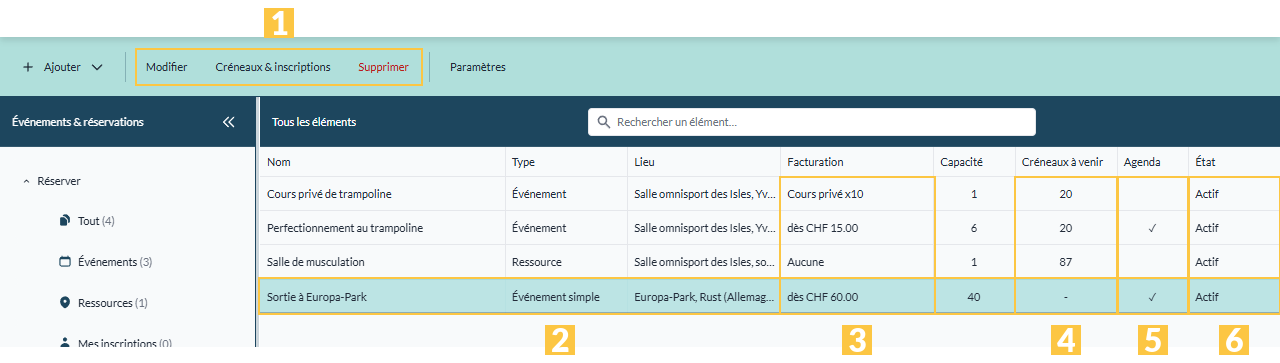Click the calendar icon next to Événements
Image resolution: width=1280 pixels, height=363 pixels.
(65, 262)
